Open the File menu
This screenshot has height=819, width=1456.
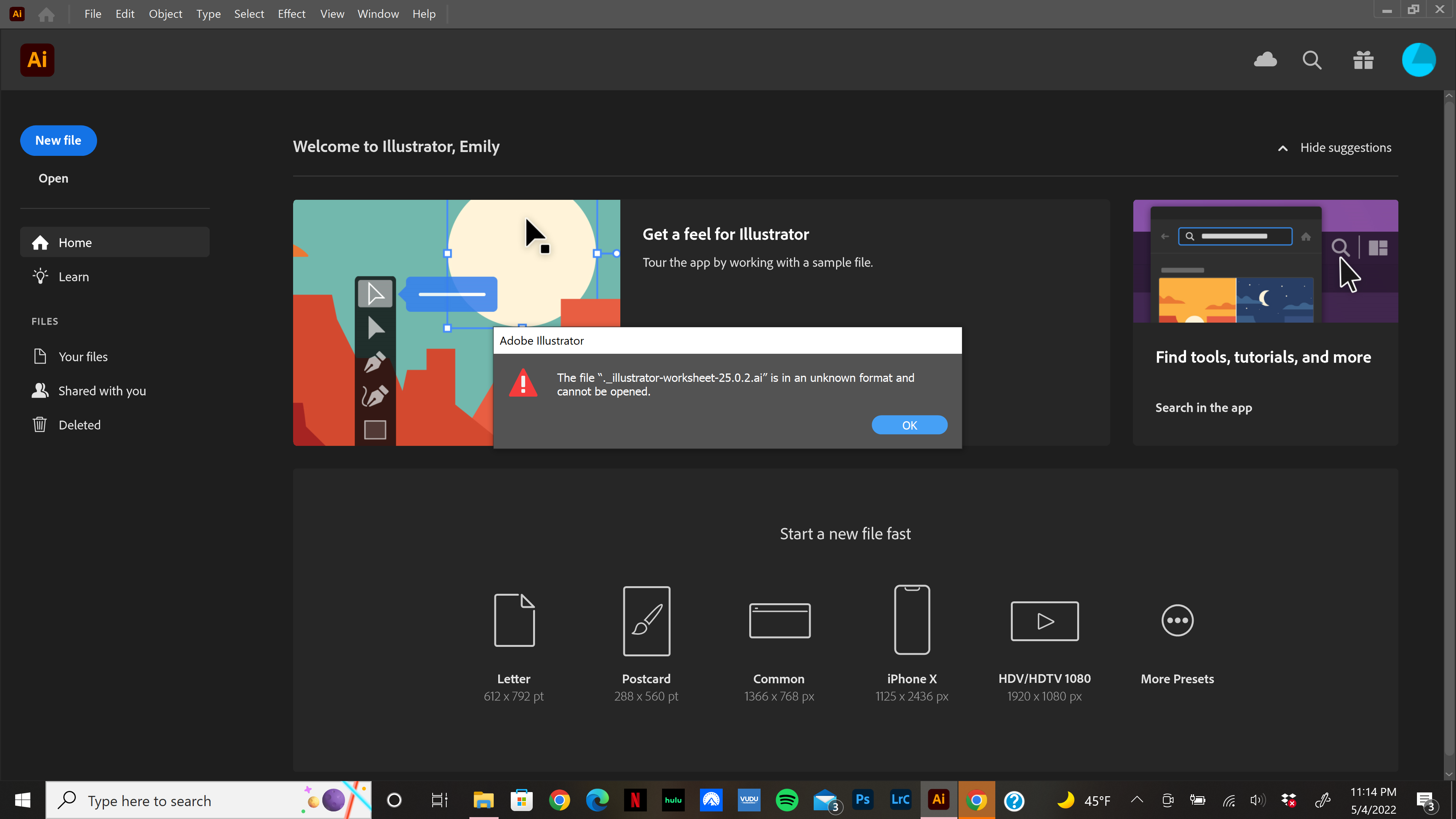click(x=92, y=13)
